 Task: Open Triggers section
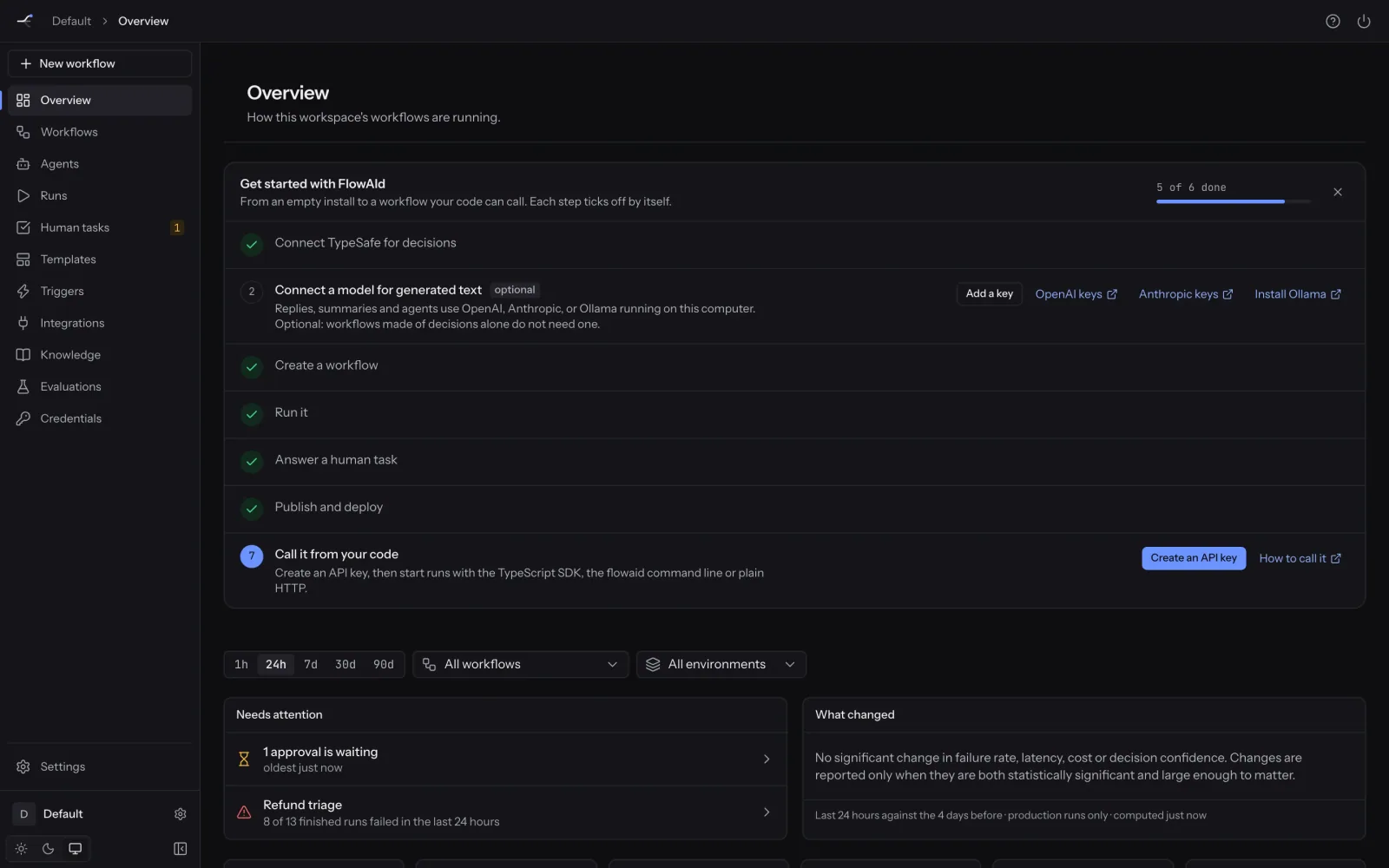100,291
